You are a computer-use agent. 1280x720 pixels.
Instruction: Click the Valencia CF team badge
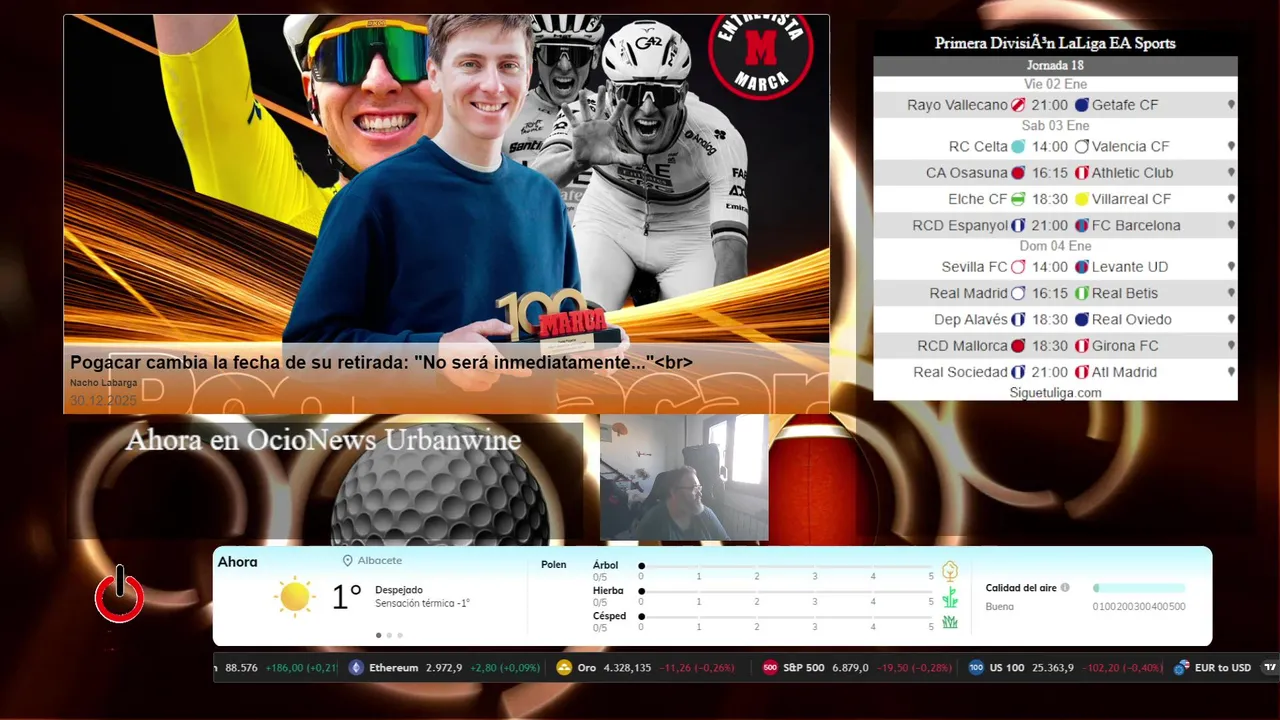coord(1082,146)
